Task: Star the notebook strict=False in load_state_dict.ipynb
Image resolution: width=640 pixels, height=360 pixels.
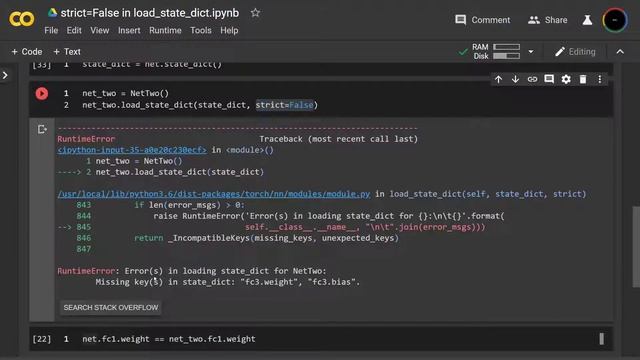Action: coord(255,13)
